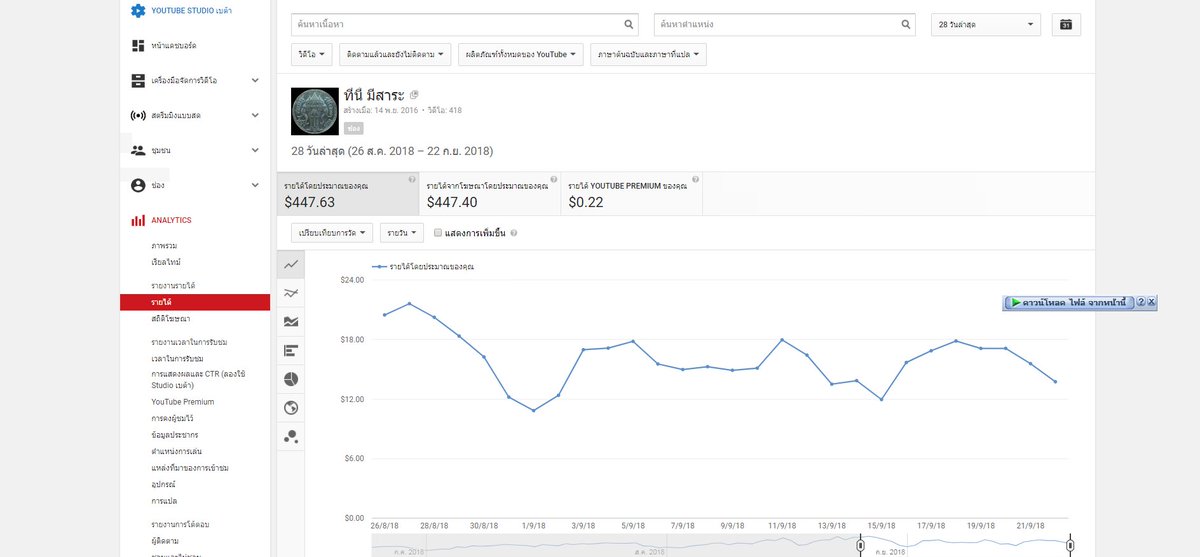
Task: Open YouTube Premium report in sidebar
Action: pos(183,402)
